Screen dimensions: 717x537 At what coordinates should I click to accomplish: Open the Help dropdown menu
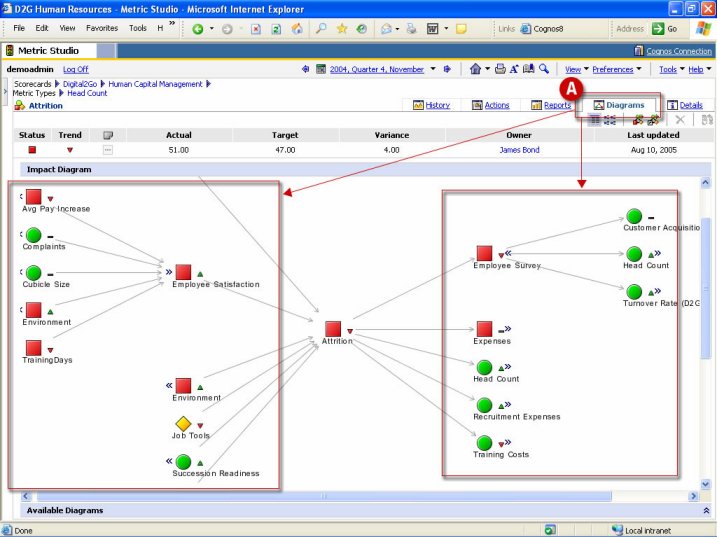700,69
